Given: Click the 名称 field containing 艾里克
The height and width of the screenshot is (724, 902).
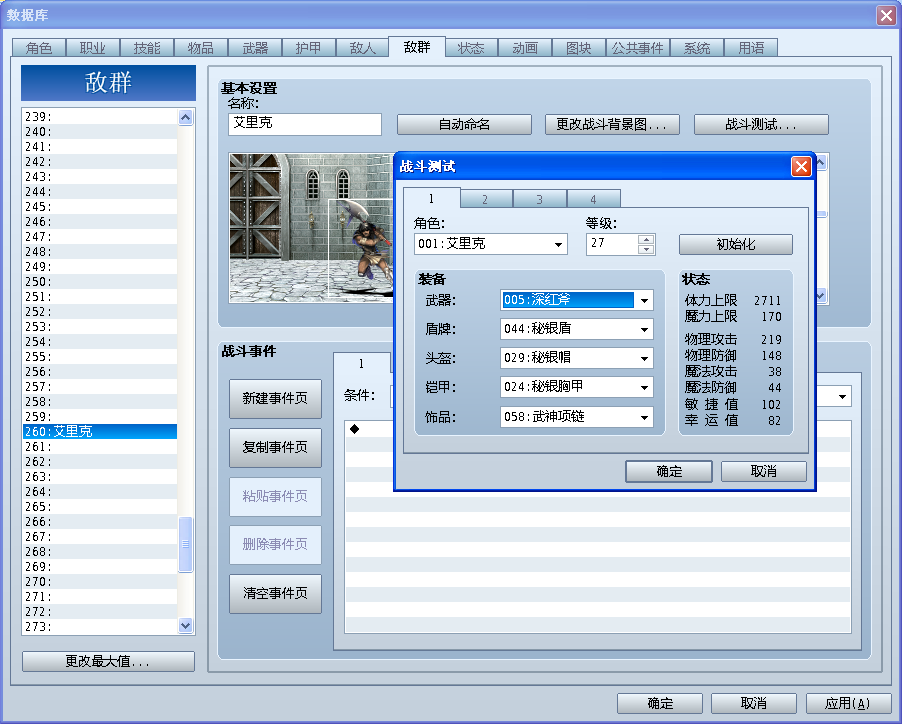Looking at the screenshot, I should (x=305, y=124).
